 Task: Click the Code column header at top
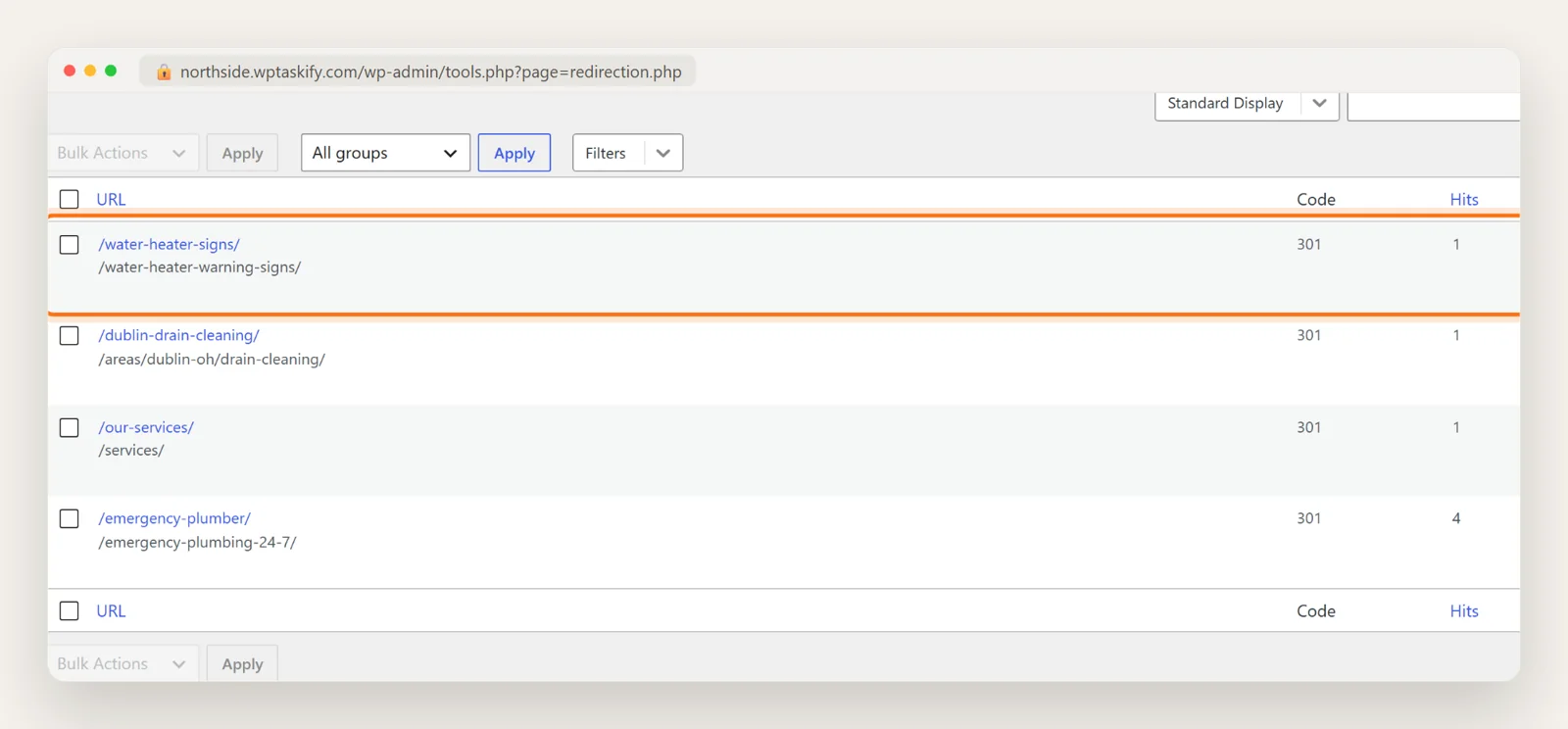(1316, 199)
